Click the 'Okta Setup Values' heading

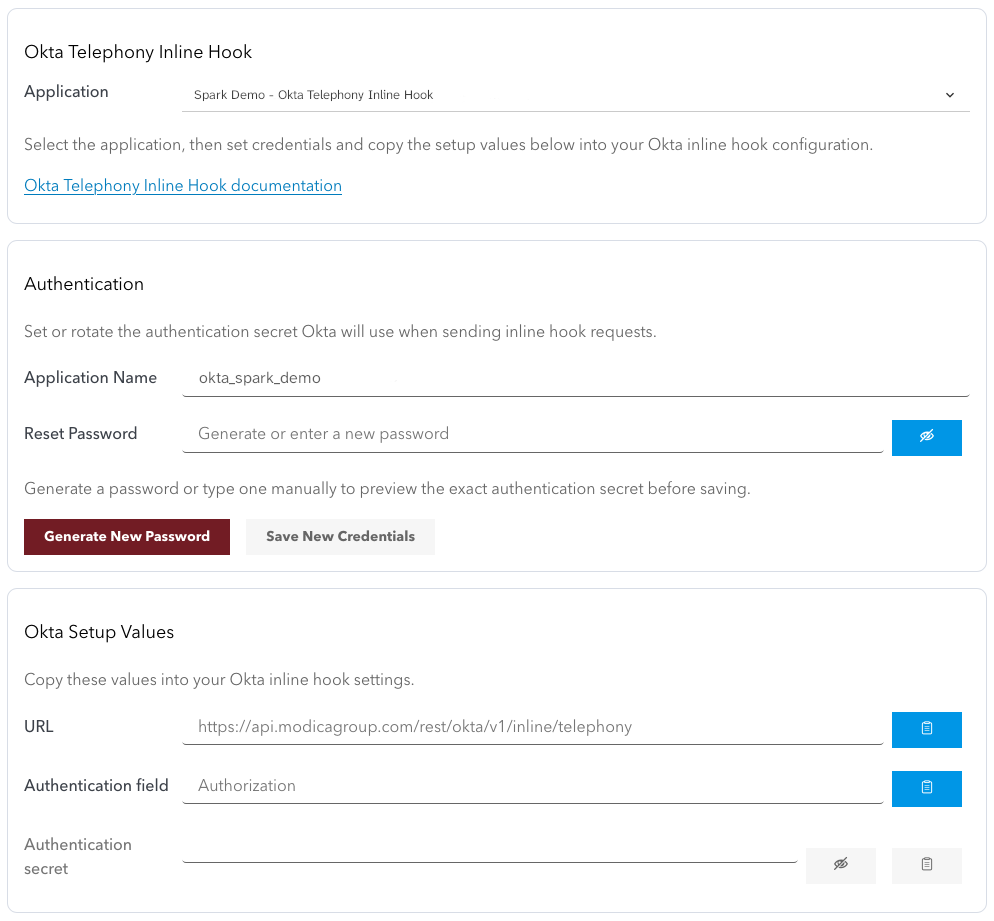[99, 632]
